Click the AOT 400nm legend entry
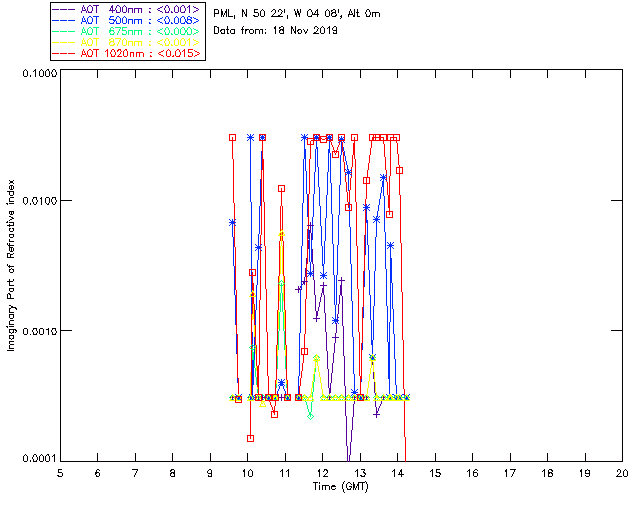Screen dimensions: 640x512 pos(127,9)
